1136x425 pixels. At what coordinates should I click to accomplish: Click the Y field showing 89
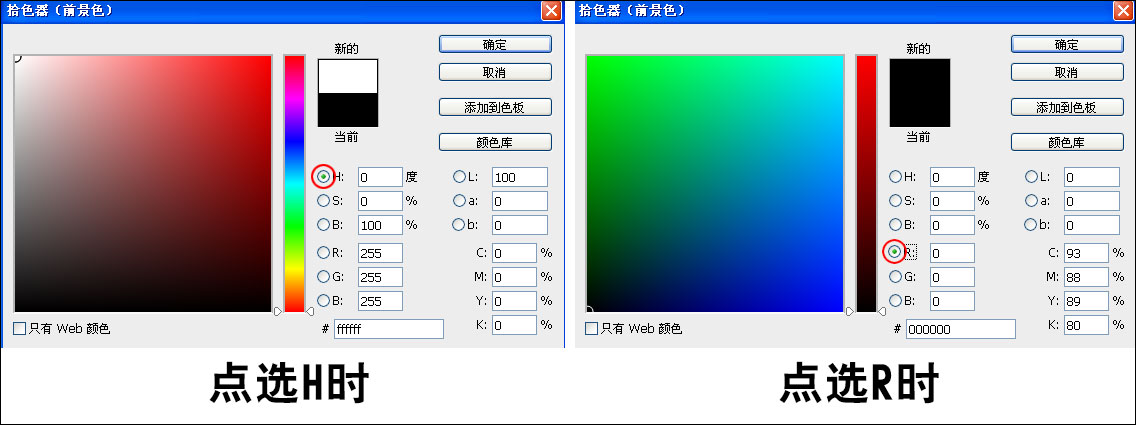coord(1087,300)
